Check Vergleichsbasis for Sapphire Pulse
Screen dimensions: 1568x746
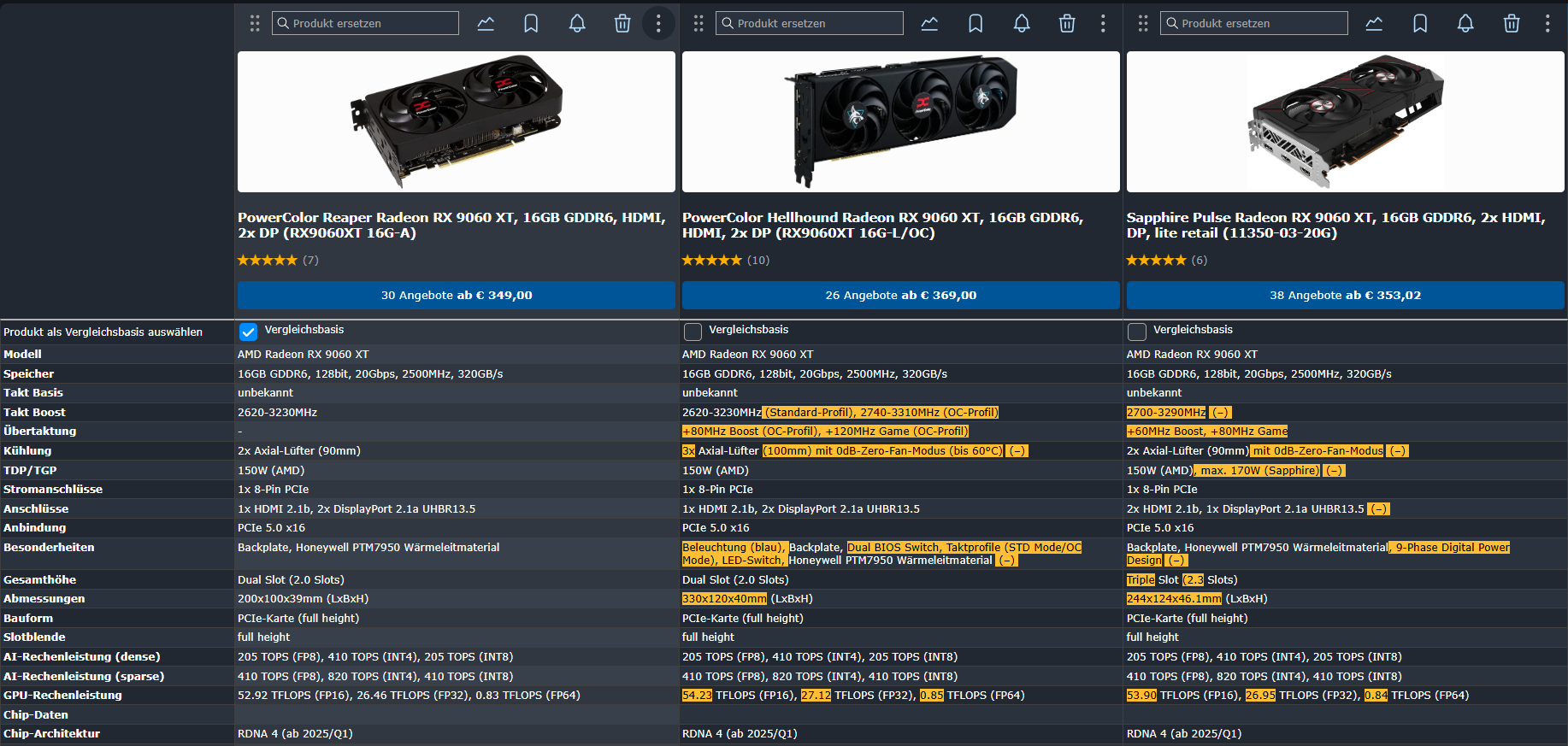coord(1137,332)
